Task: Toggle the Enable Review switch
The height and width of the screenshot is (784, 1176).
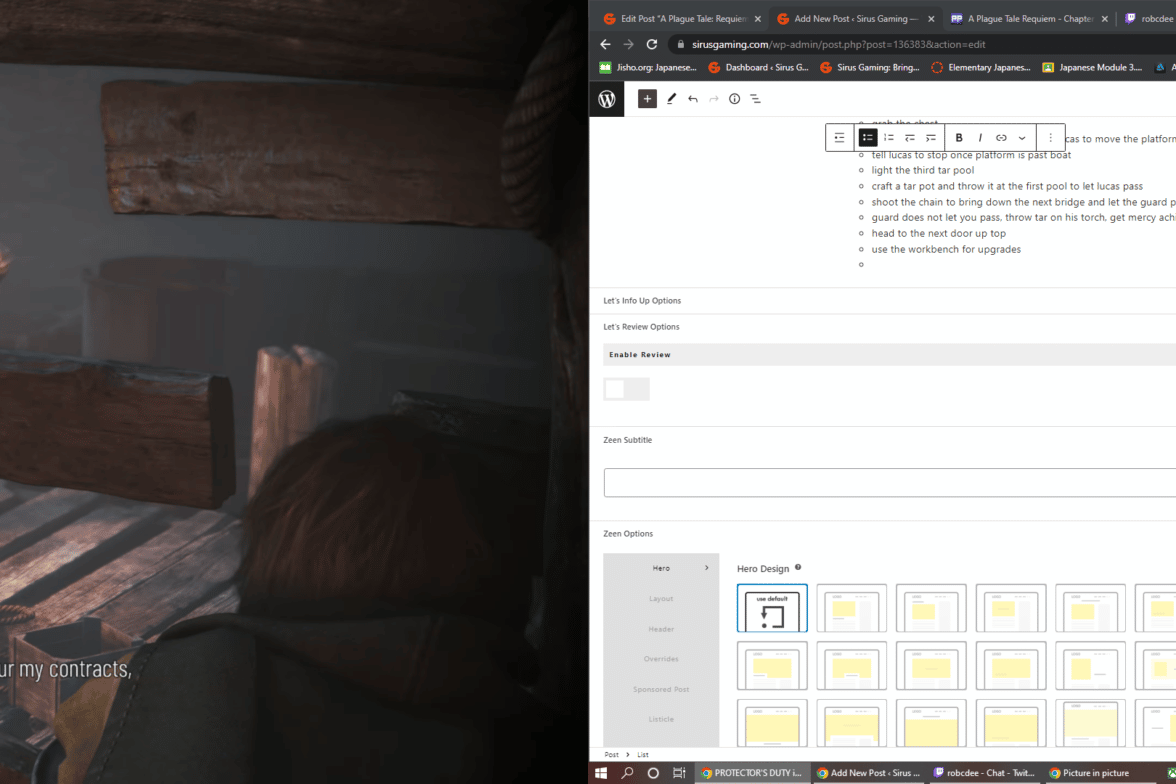Action: [626, 389]
